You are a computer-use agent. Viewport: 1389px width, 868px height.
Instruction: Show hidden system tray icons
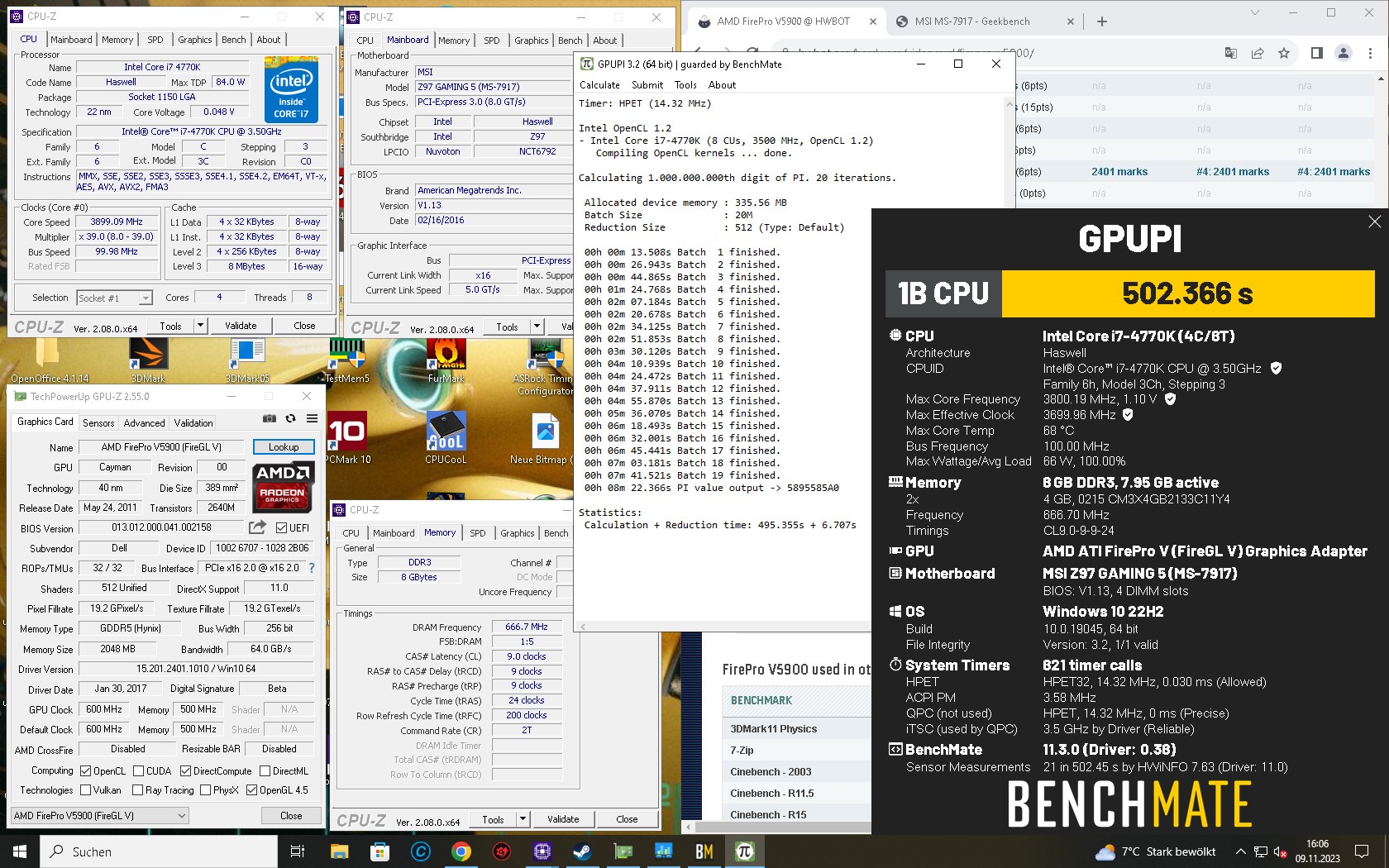1240,851
